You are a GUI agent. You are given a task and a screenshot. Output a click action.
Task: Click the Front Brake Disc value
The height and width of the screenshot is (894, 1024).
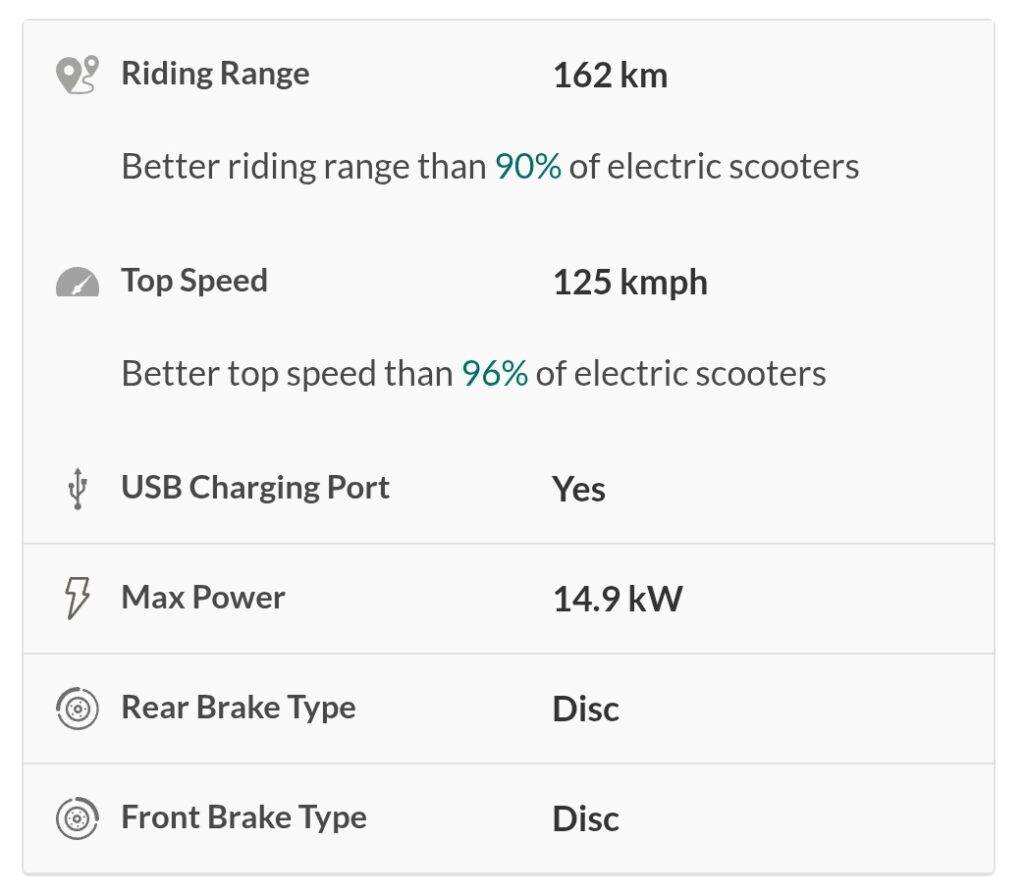[x=586, y=820]
